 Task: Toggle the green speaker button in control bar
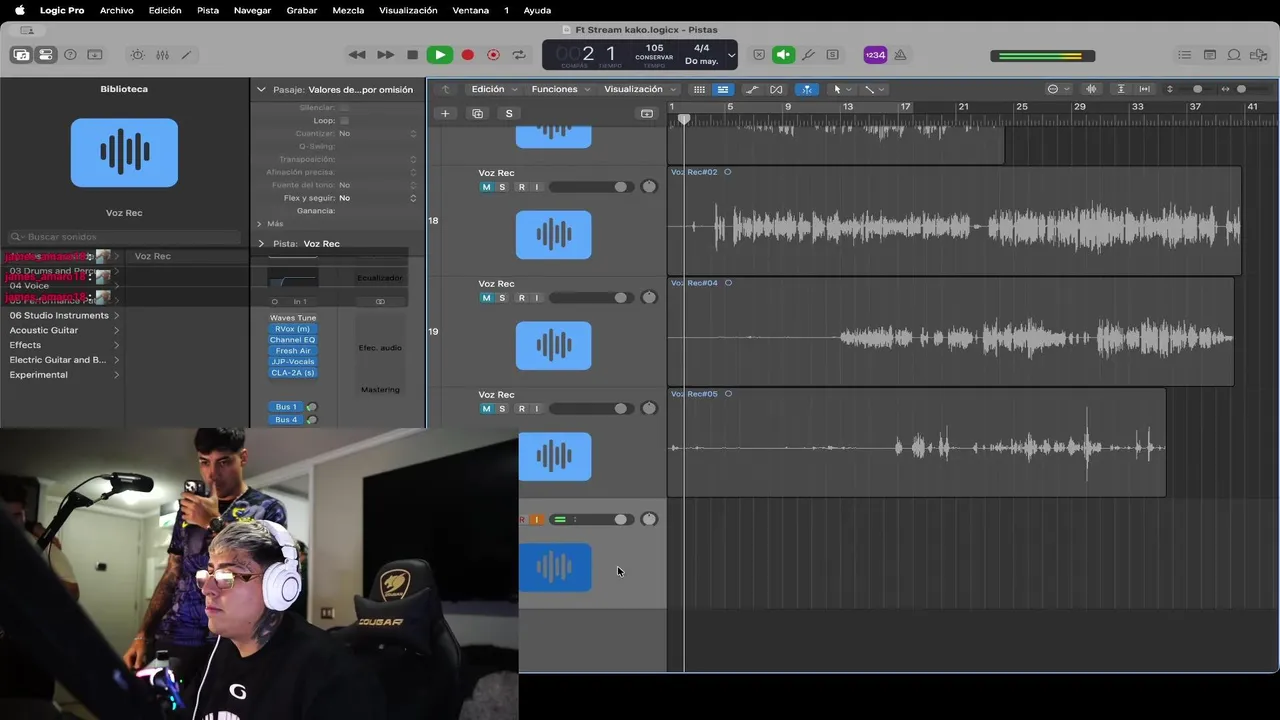[x=783, y=55]
